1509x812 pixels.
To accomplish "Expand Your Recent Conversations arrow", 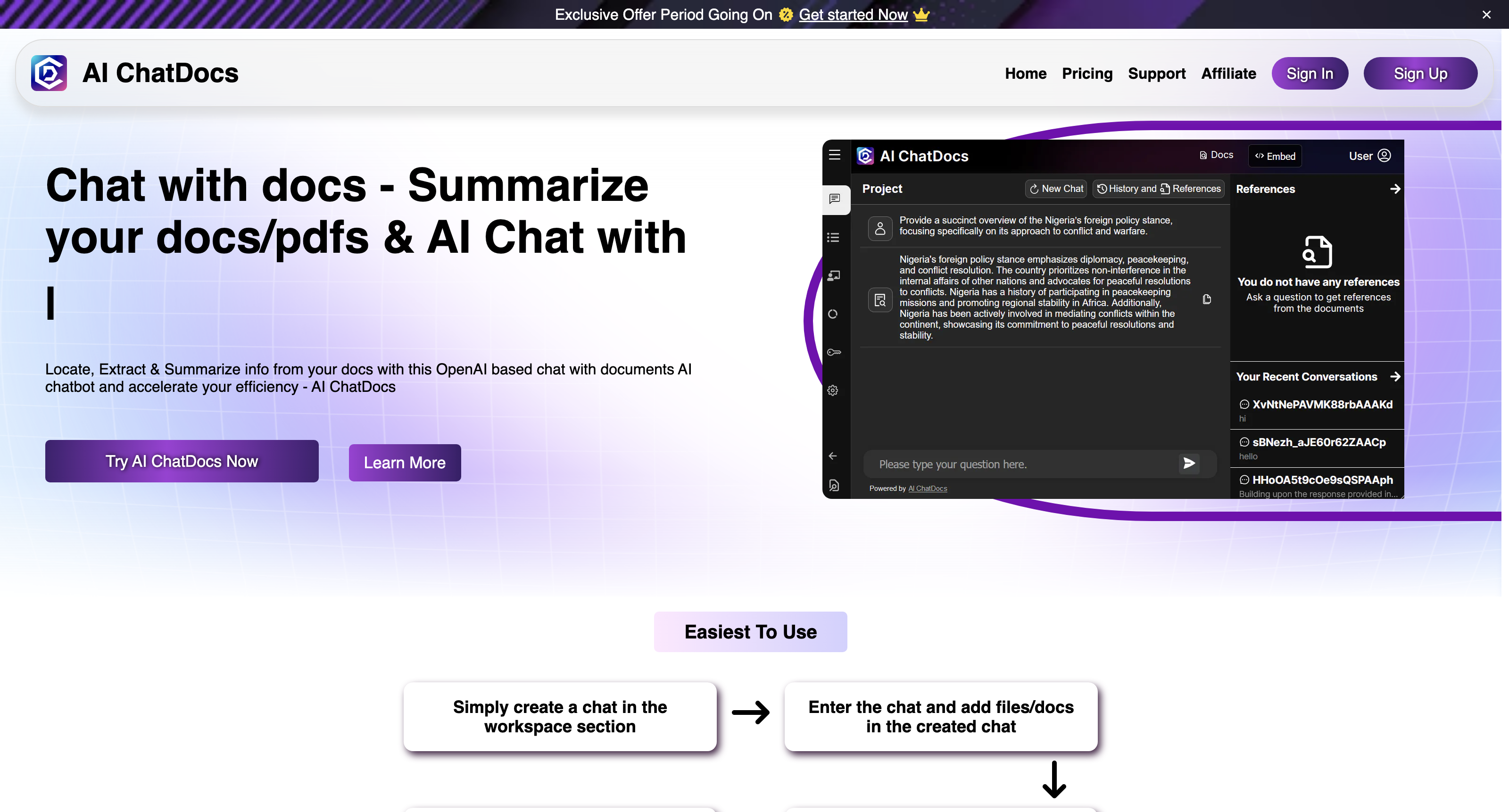I will coord(1395,377).
